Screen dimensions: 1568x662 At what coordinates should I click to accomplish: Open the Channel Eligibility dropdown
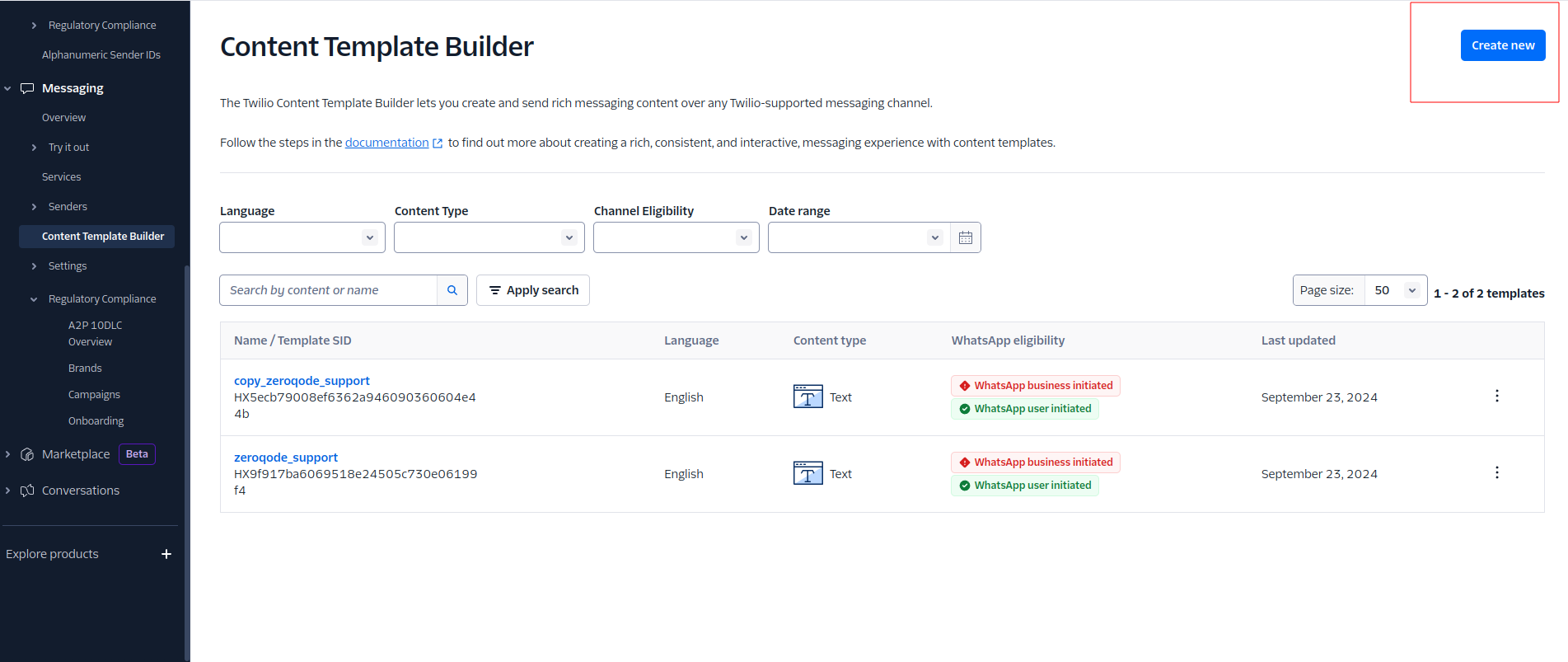point(676,237)
